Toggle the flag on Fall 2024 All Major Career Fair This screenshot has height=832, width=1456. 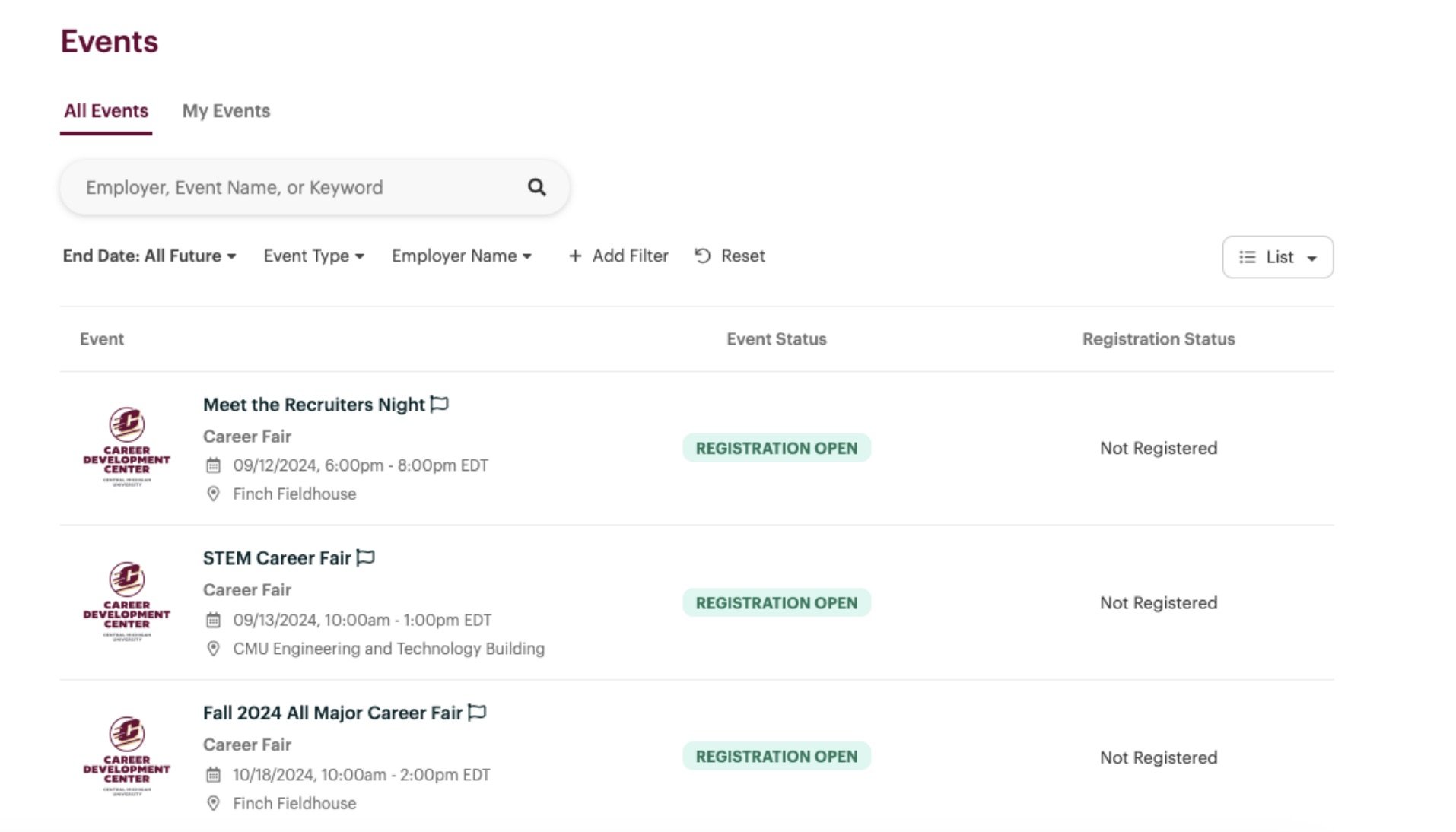[x=476, y=713]
